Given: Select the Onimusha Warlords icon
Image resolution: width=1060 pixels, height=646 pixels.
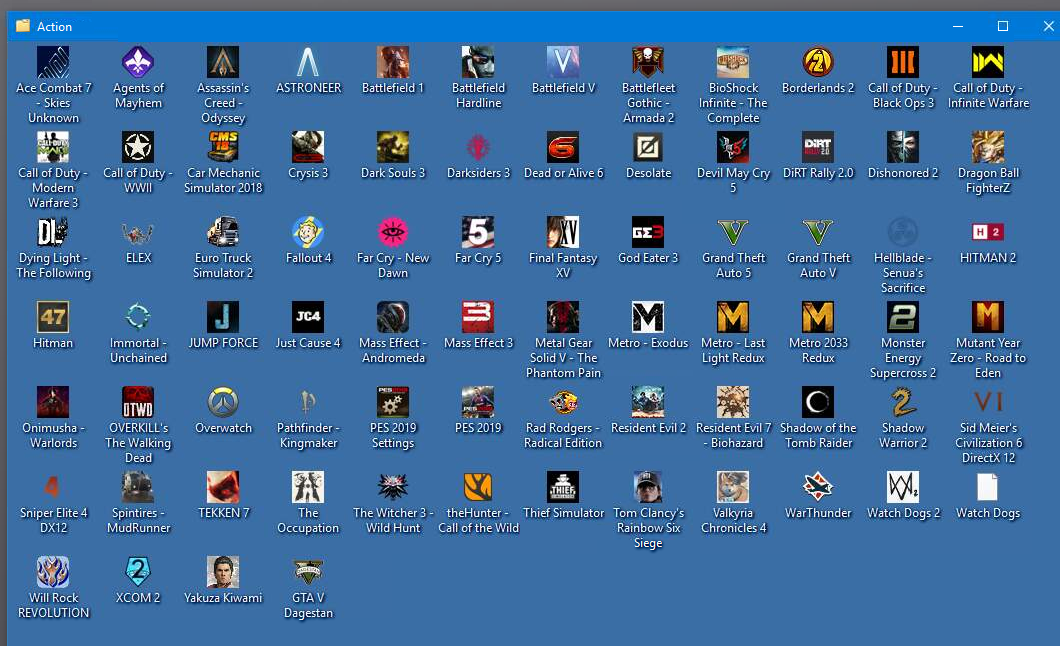Looking at the screenshot, I should 53,403.
